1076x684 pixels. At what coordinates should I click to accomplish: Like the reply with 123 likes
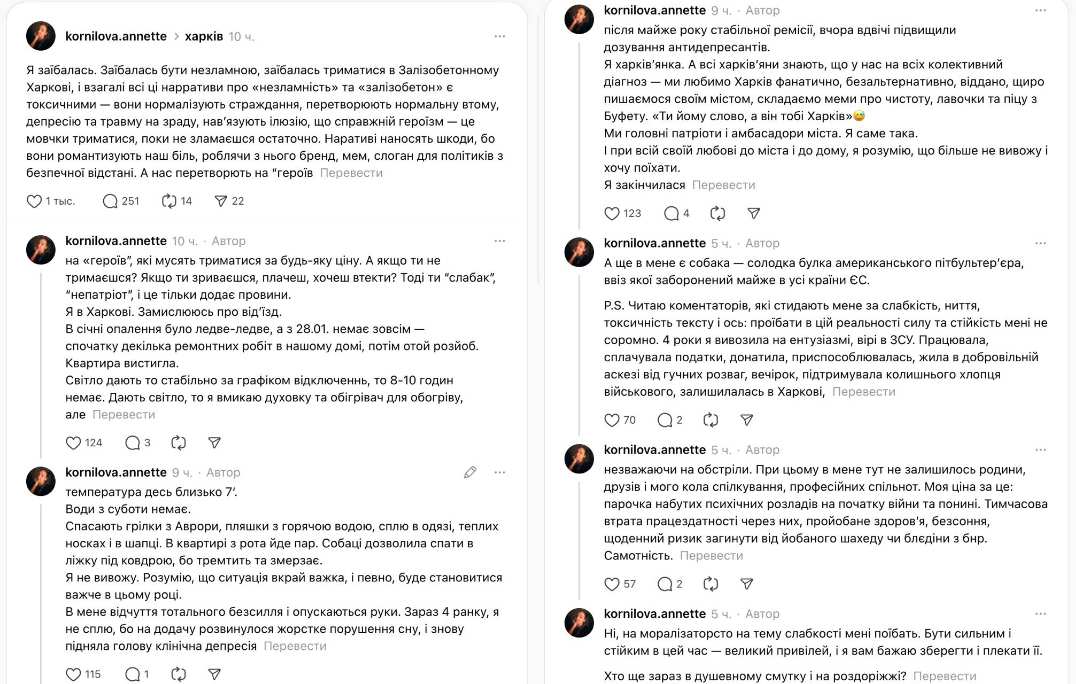(612, 213)
